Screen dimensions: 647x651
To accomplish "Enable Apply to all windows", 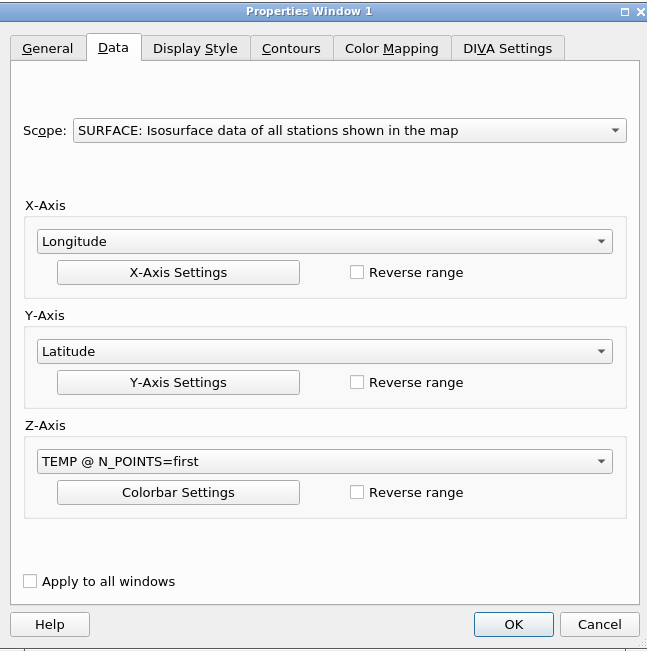I will coord(30,581).
